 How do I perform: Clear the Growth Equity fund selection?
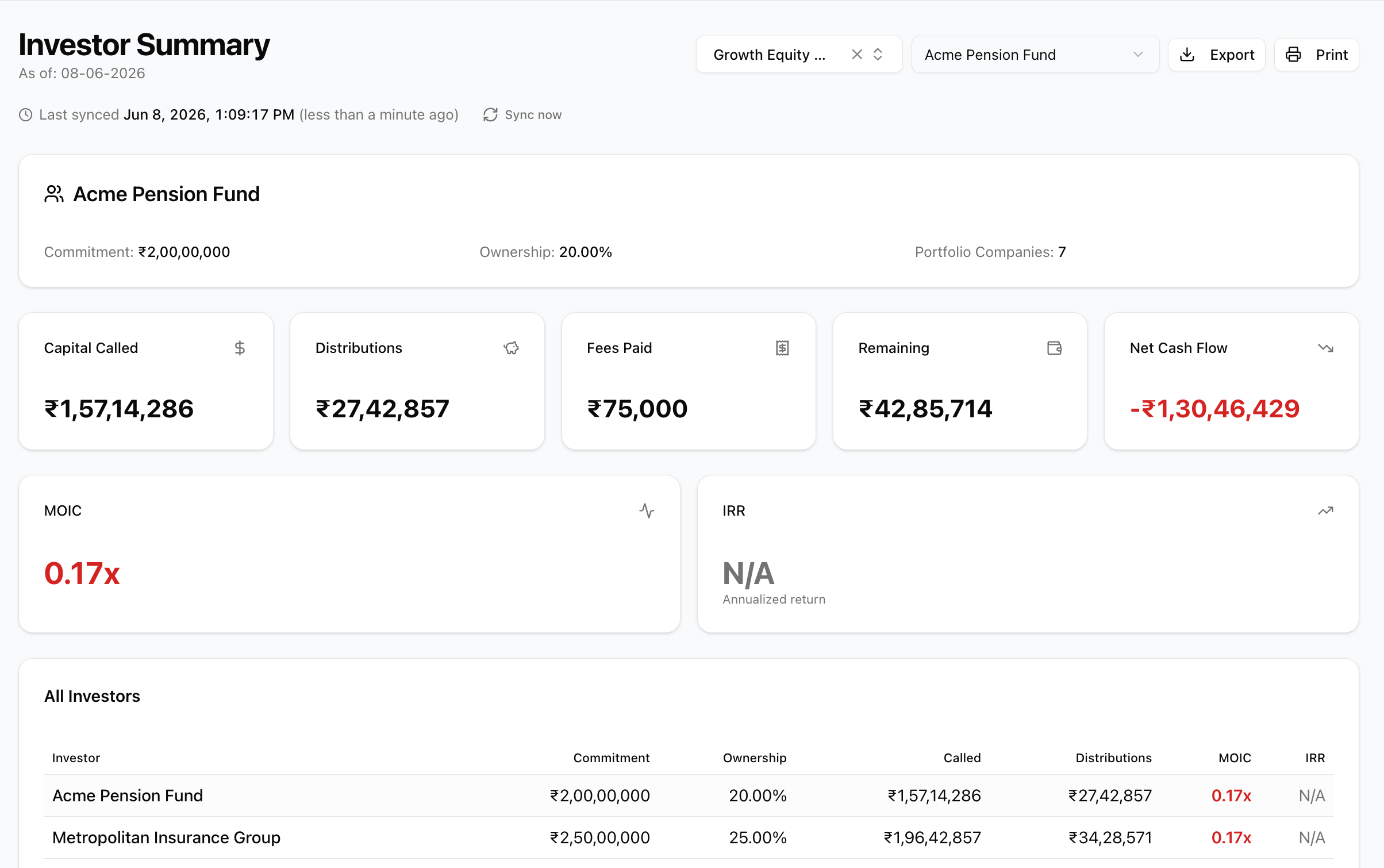point(857,55)
